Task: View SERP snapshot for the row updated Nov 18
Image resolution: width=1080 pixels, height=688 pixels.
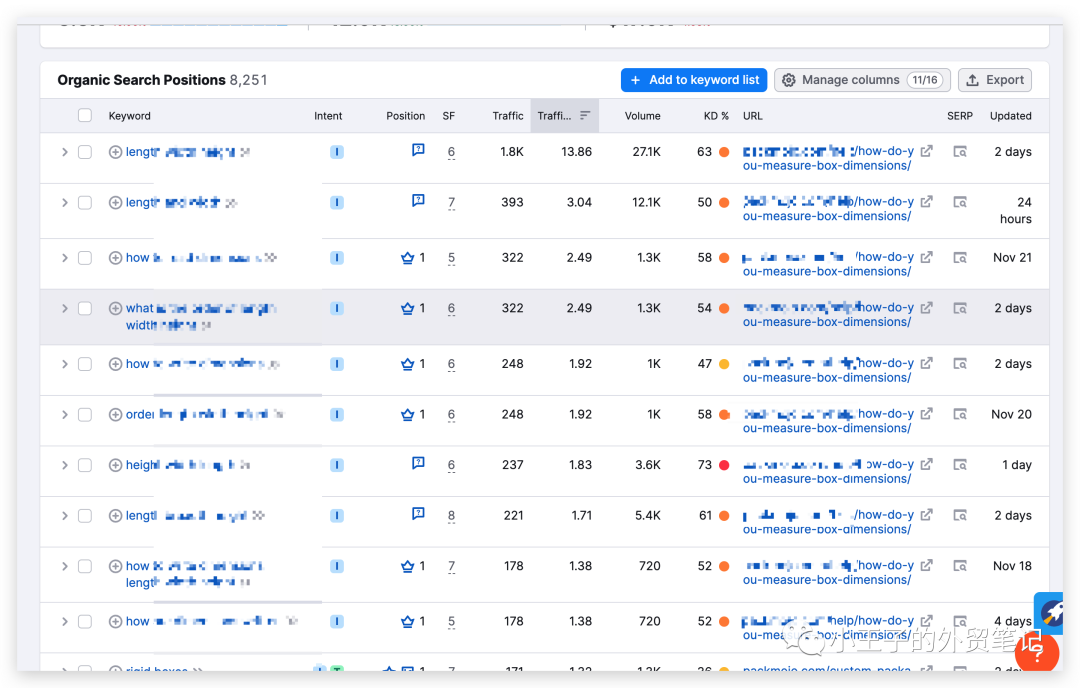Action: 960,566
